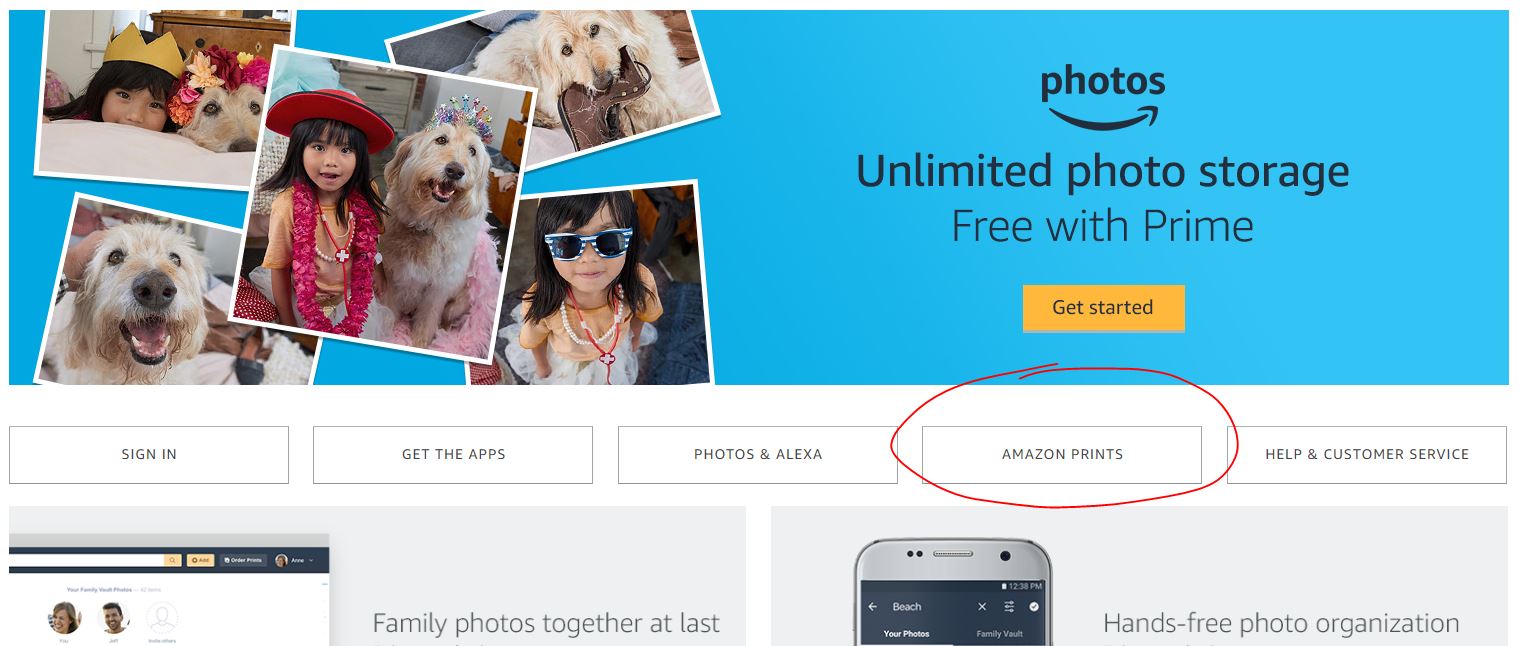Open the filter sliders icon on phone

(1009, 607)
